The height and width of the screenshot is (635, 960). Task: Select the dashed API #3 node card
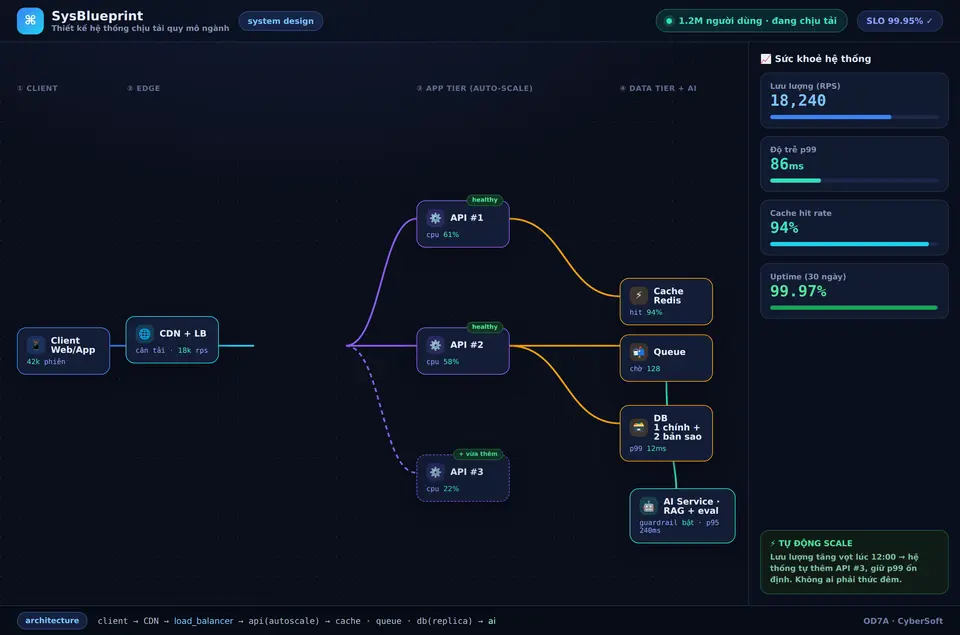463,478
